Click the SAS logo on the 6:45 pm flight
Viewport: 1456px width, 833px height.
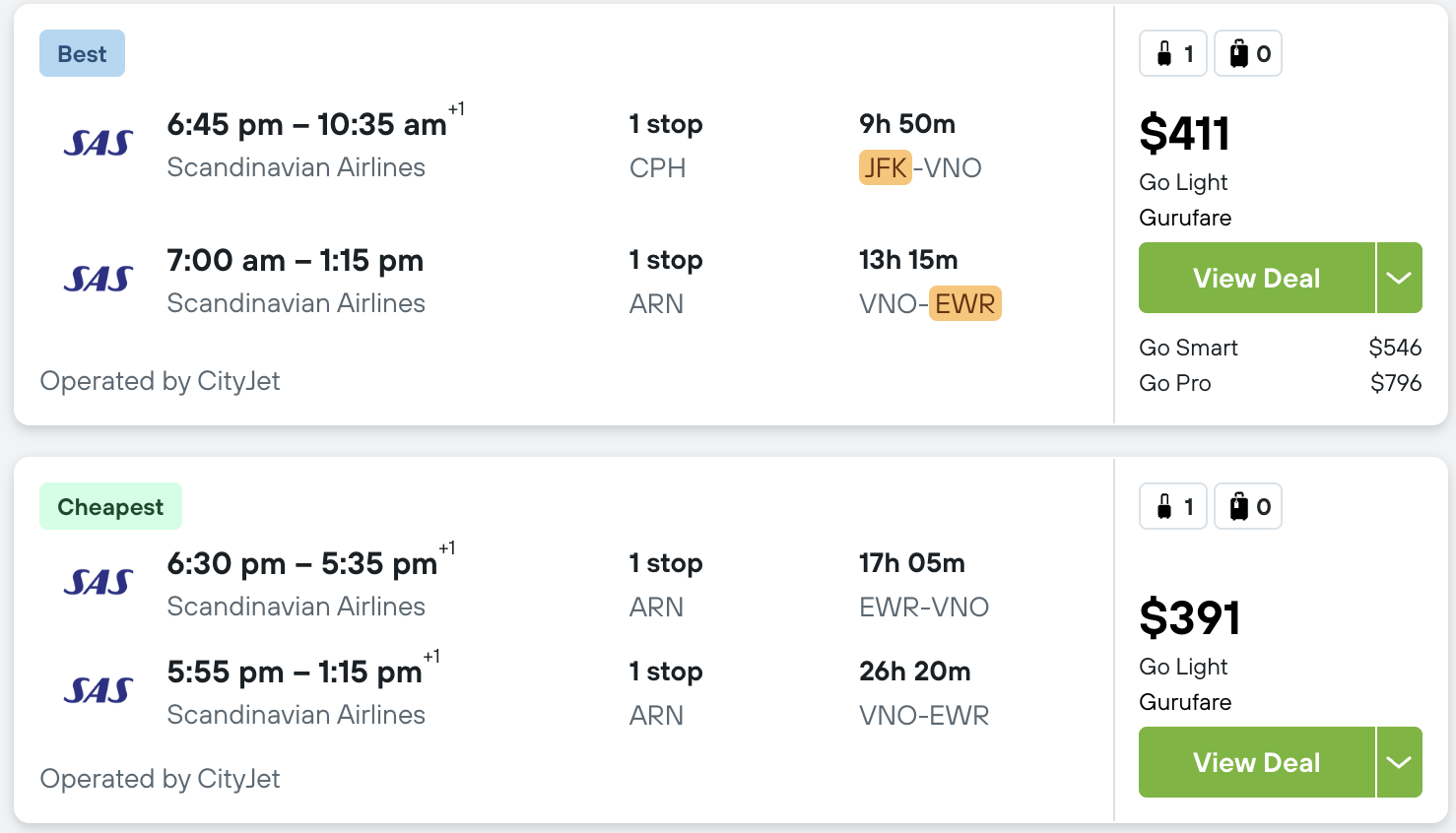[x=98, y=144]
